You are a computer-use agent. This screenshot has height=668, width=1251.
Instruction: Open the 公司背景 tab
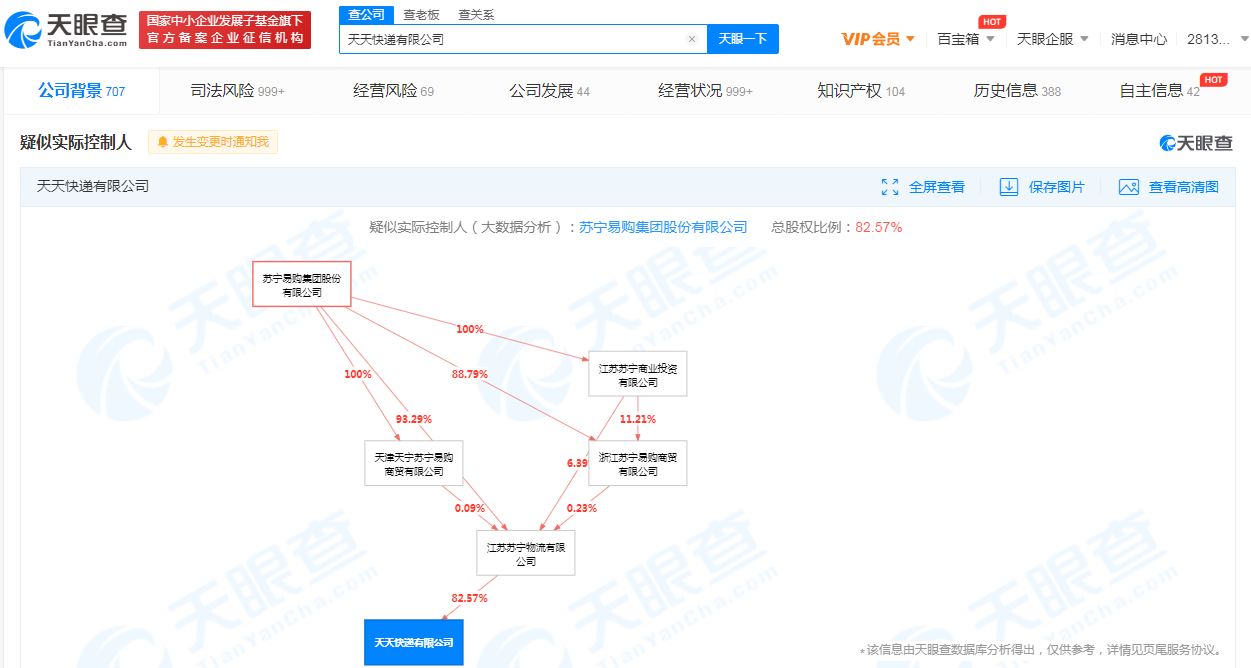[x=82, y=91]
